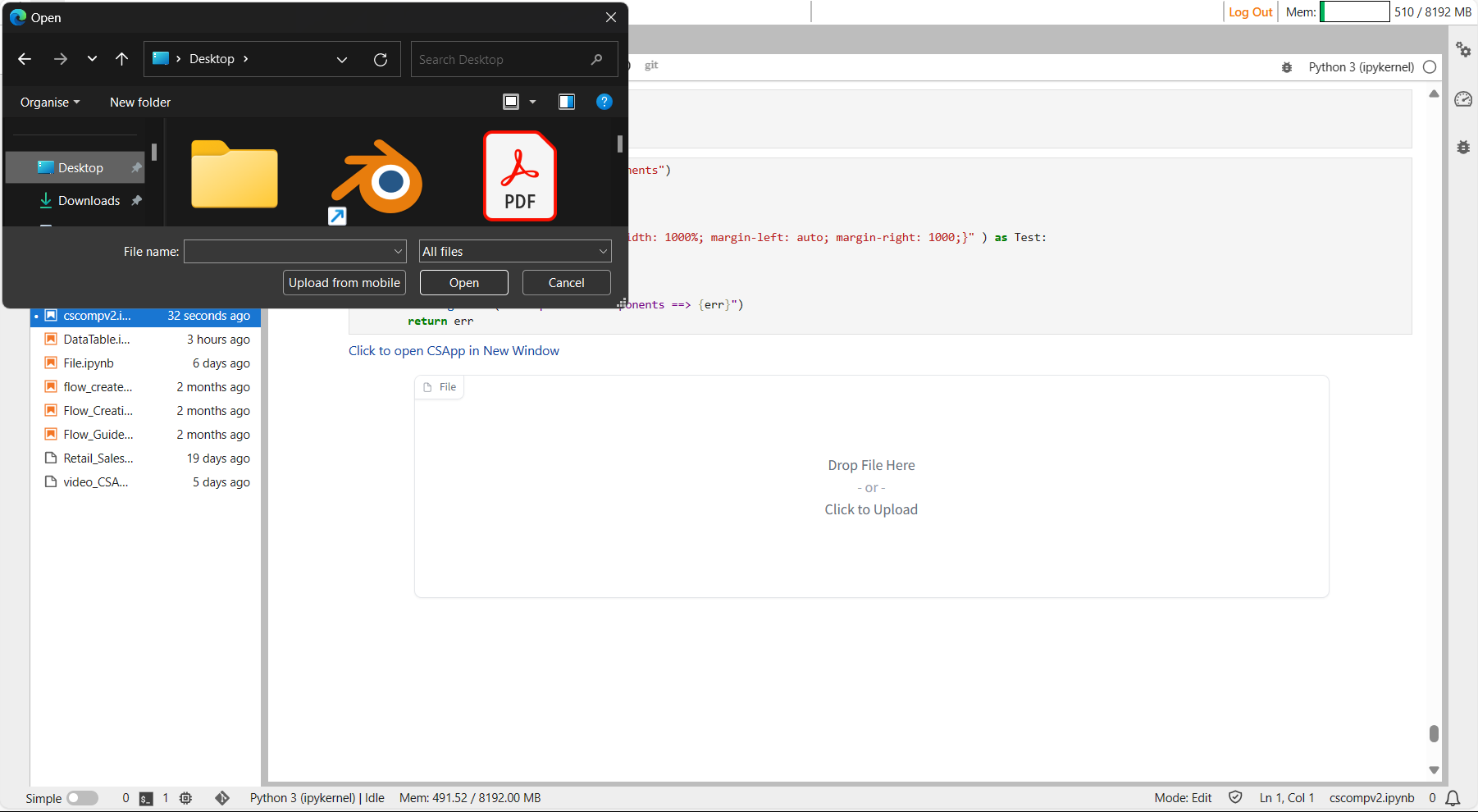Change the file view layout icon
Viewport: 1478px width, 812px height.
(511, 102)
